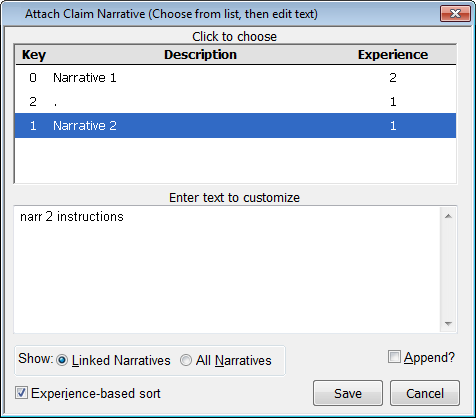The width and height of the screenshot is (476, 418).
Task: Select the All Narratives radio button
Action: pos(186,360)
